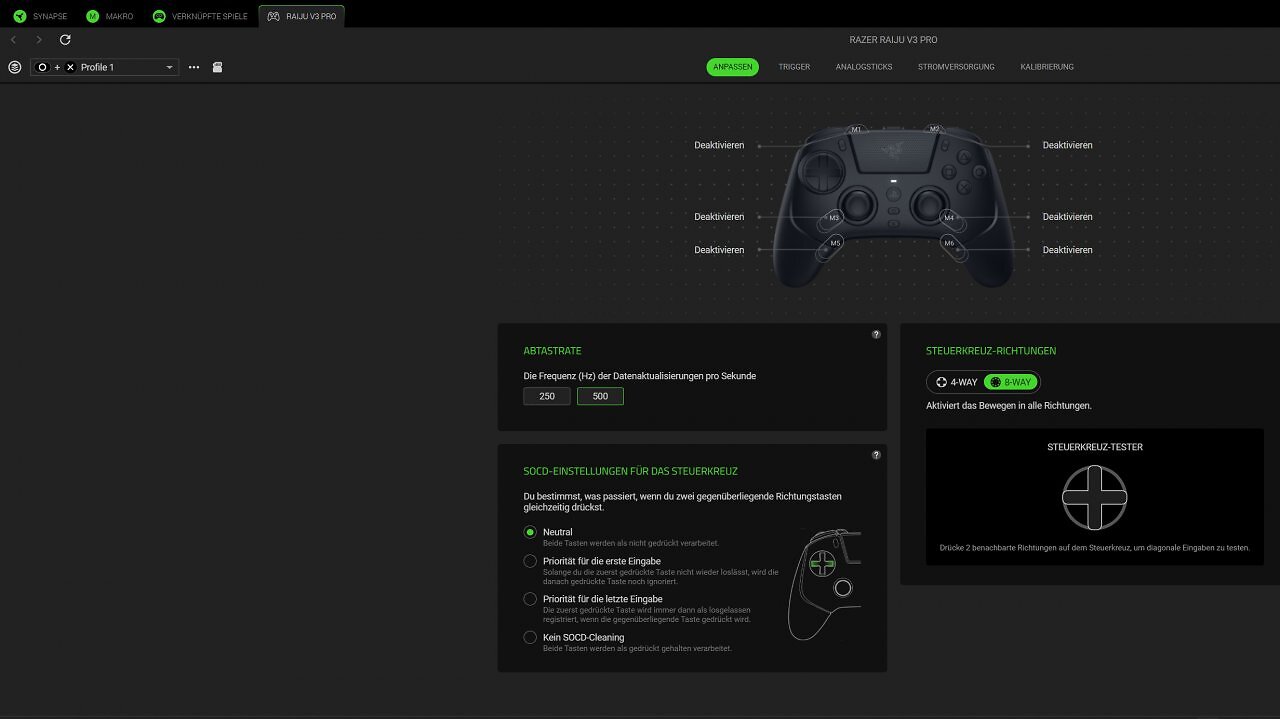1280x719 pixels.
Task: Open the three-dots profile options menu
Action: [194, 67]
